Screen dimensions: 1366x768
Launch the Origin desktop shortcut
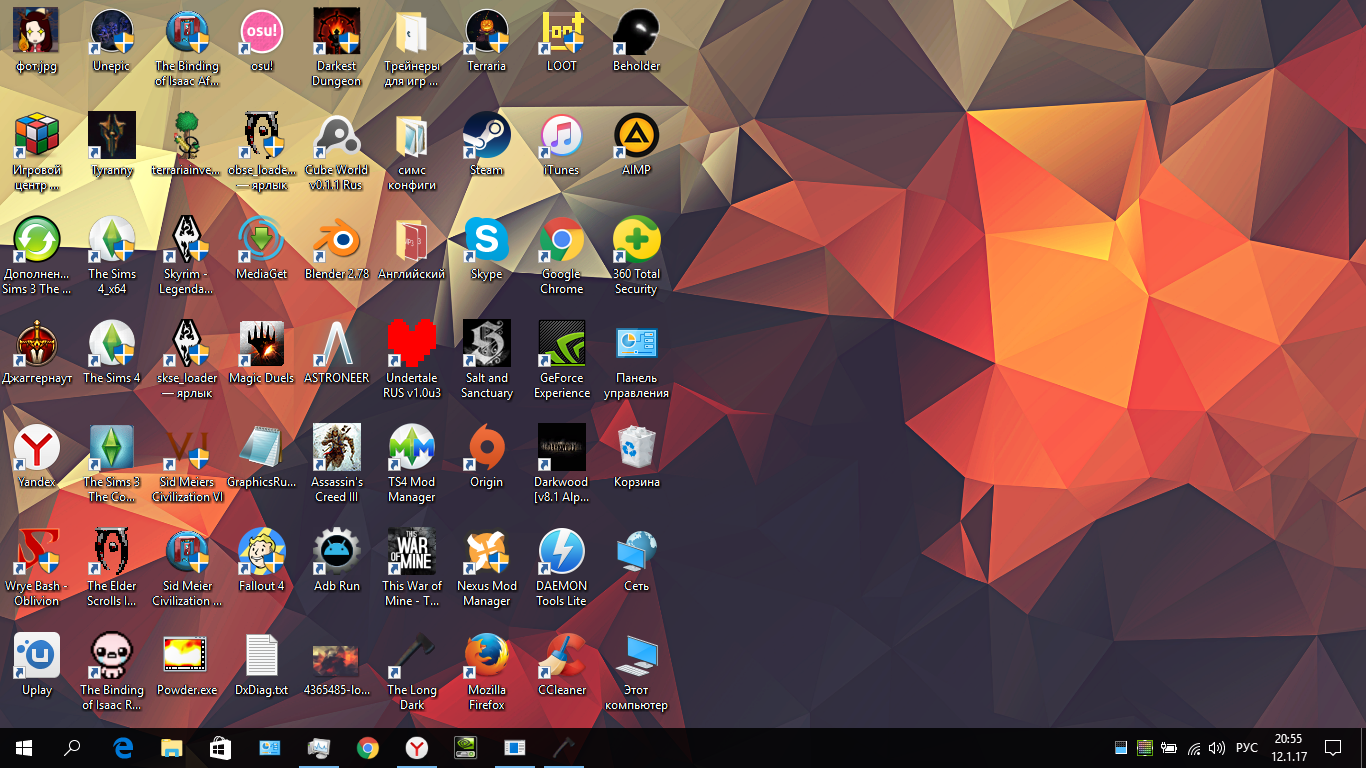click(487, 448)
